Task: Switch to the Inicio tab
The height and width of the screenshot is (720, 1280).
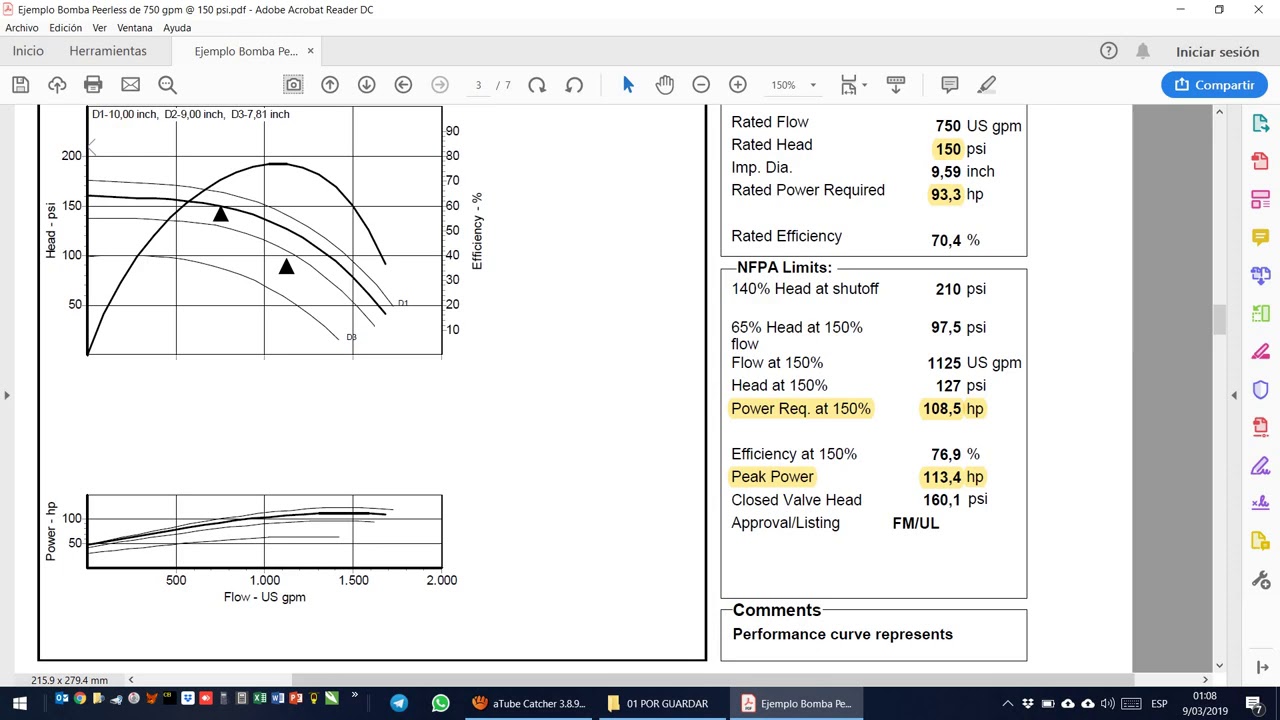Action: pos(28,51)
